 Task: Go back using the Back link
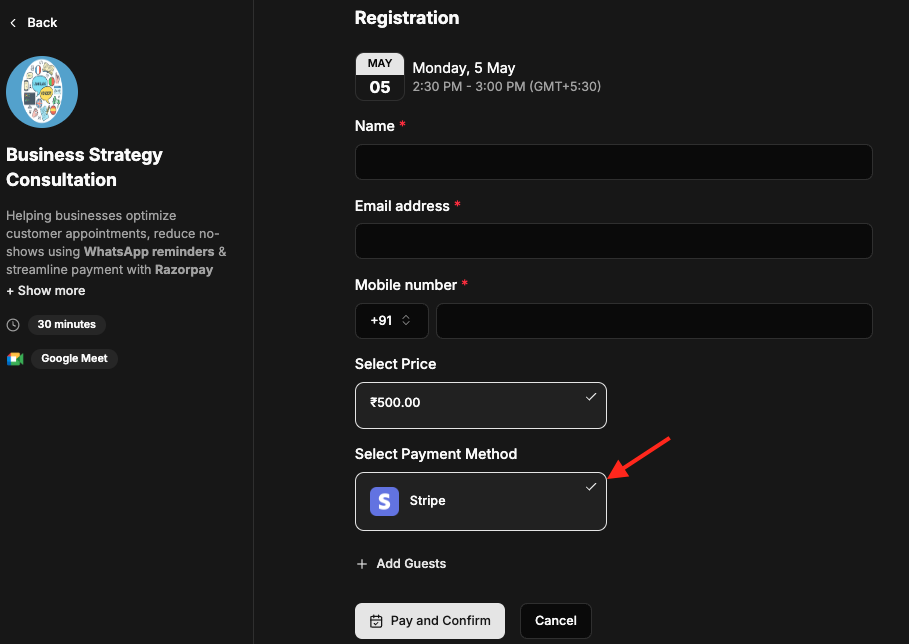(x=33, y=23)
